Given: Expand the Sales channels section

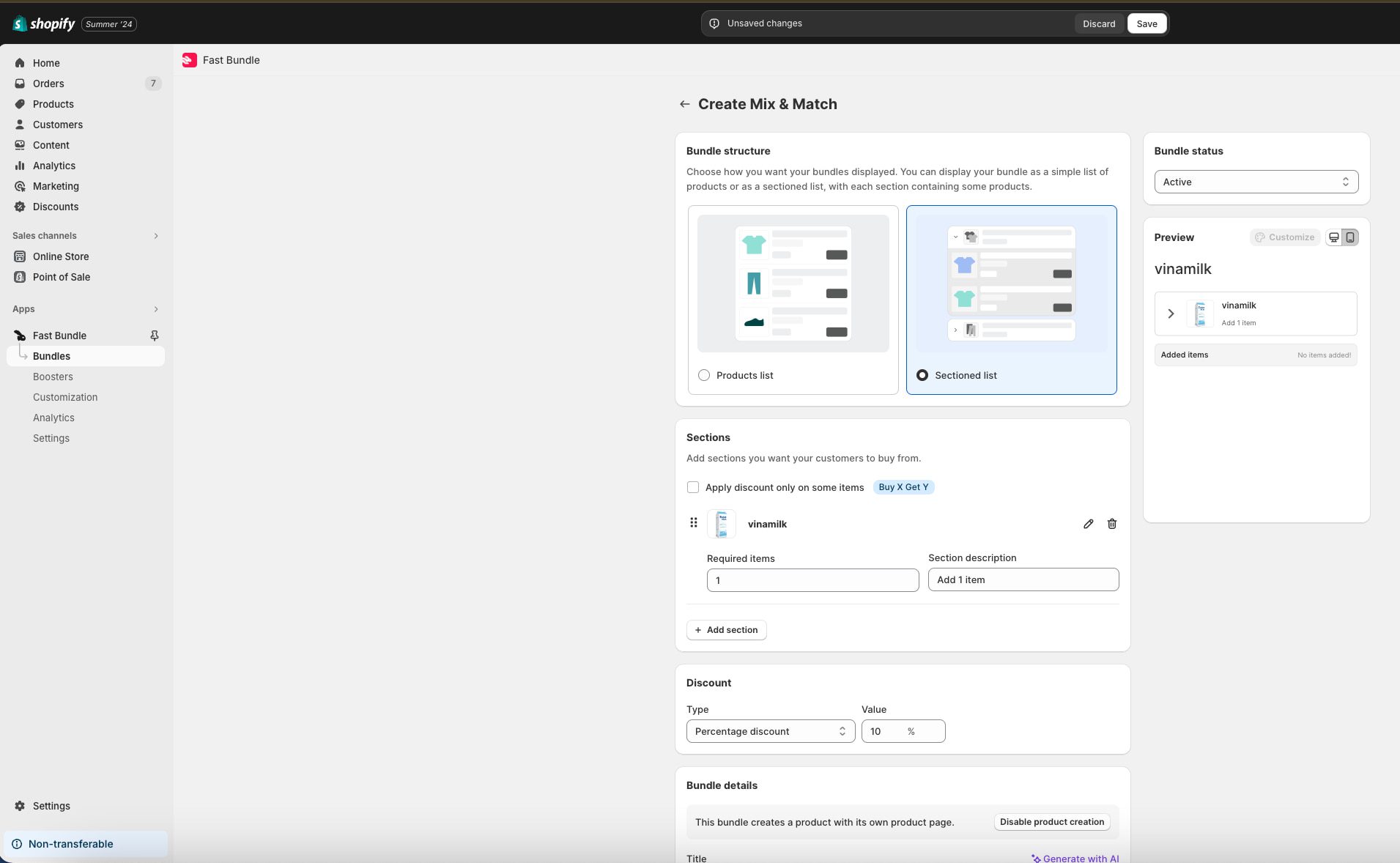Looking at the screenshot, I should [156, 236].
